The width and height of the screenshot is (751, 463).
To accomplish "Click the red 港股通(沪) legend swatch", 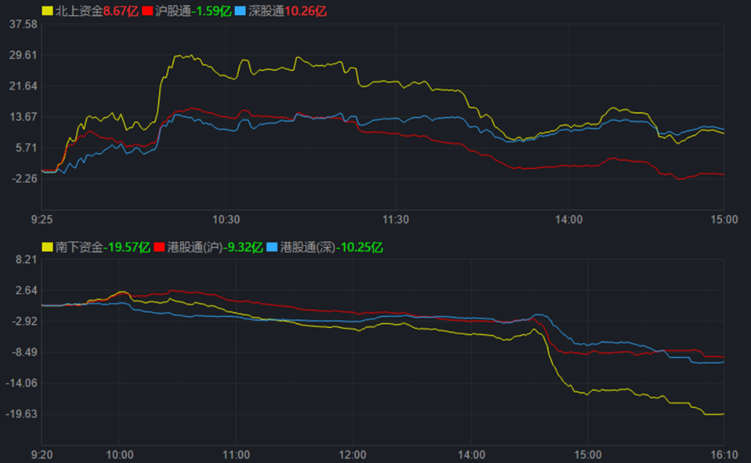I will pyautogui.click(x=160, y=246).
